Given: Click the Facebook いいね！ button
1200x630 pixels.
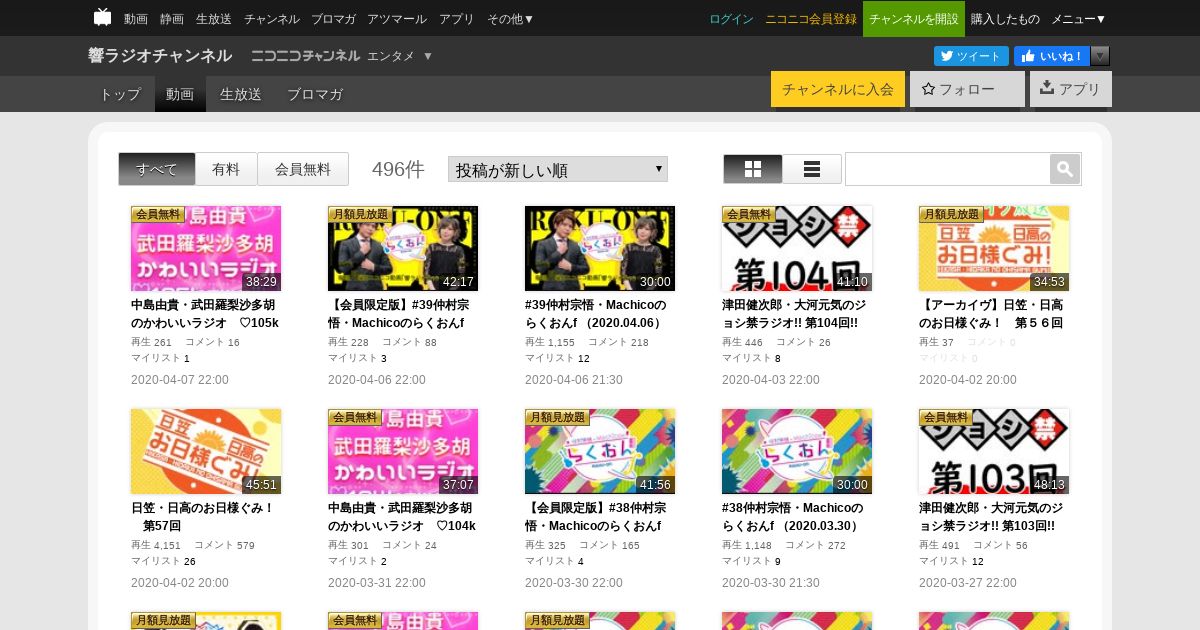Looking at the screenshot, I should [x=1052, y=56].
